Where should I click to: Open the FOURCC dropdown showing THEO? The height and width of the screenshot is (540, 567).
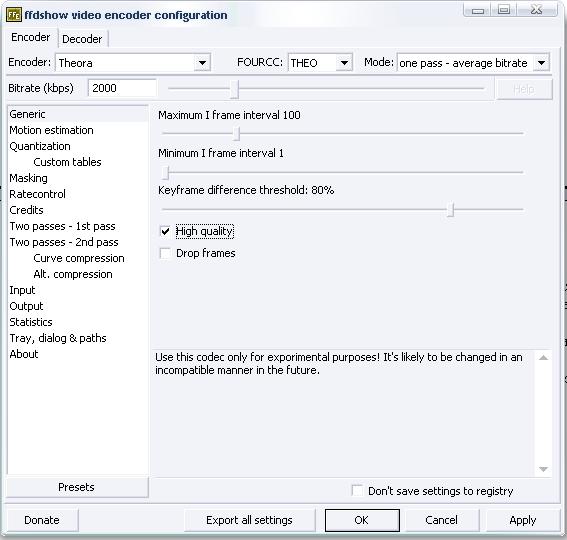(320, 63)
